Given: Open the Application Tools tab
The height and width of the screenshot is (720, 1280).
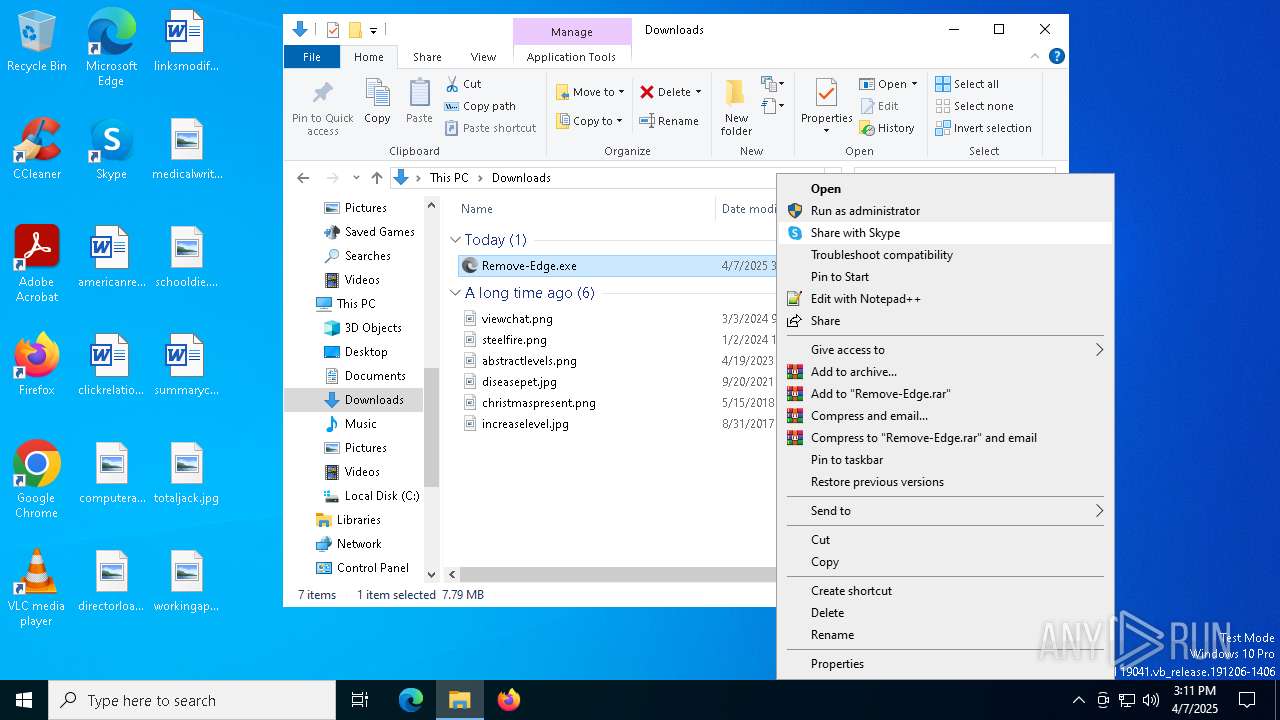Looking at the screenshot, I should click(571, 57).
